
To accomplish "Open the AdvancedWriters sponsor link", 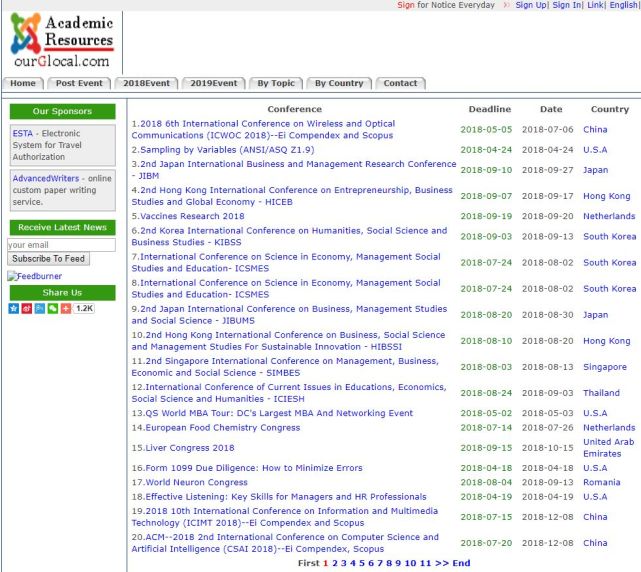I will coord(46,178).
